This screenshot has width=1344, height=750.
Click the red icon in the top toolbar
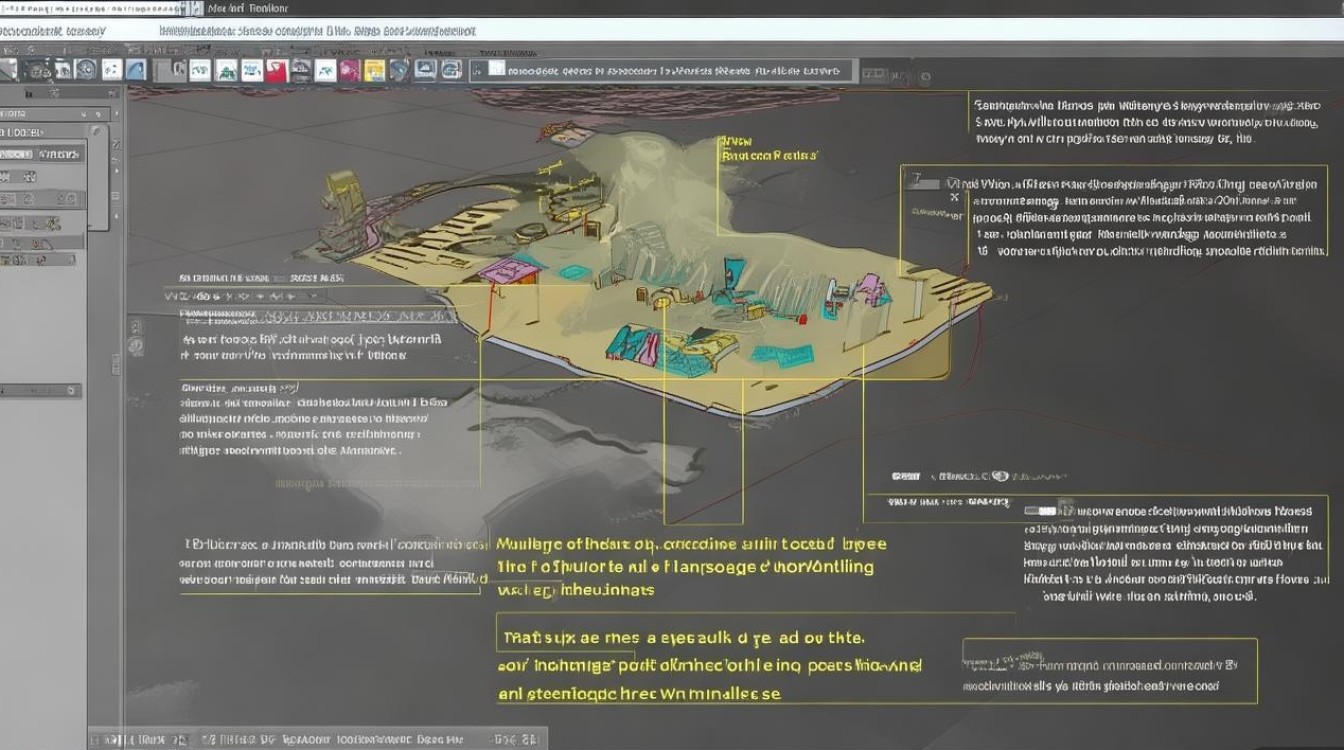pyautogui.click(x=276, y=70)
